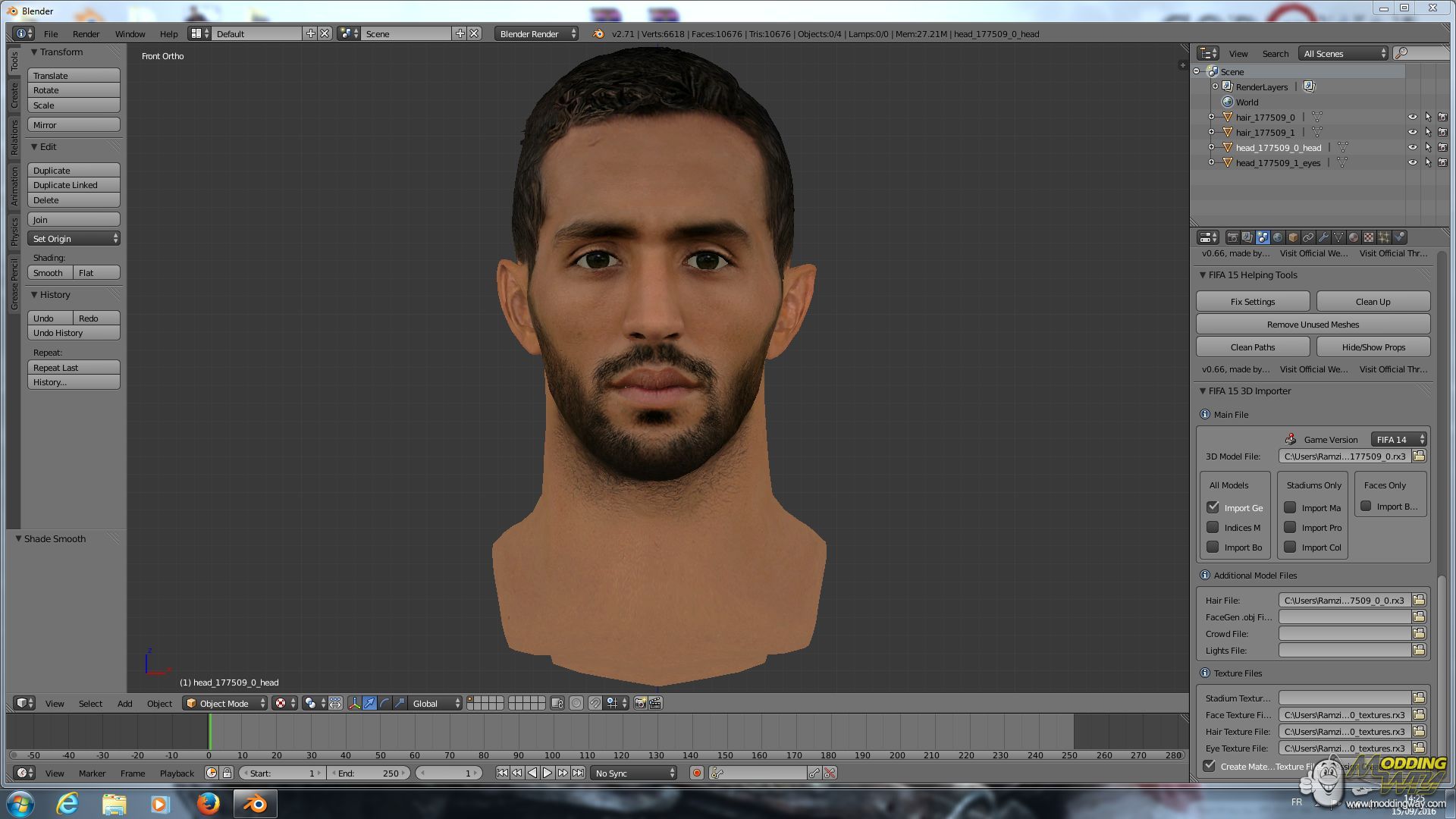Open the Modifiers wrench properties tab

click(1323, 237)
